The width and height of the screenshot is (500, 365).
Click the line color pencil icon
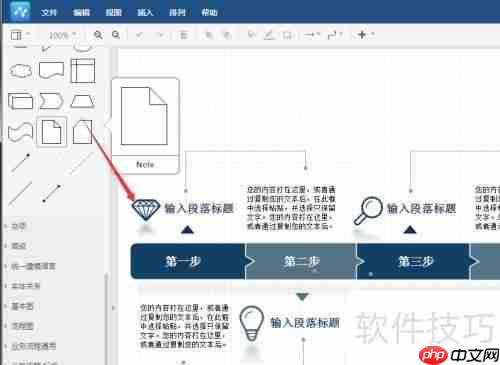(x=269, y=35)
